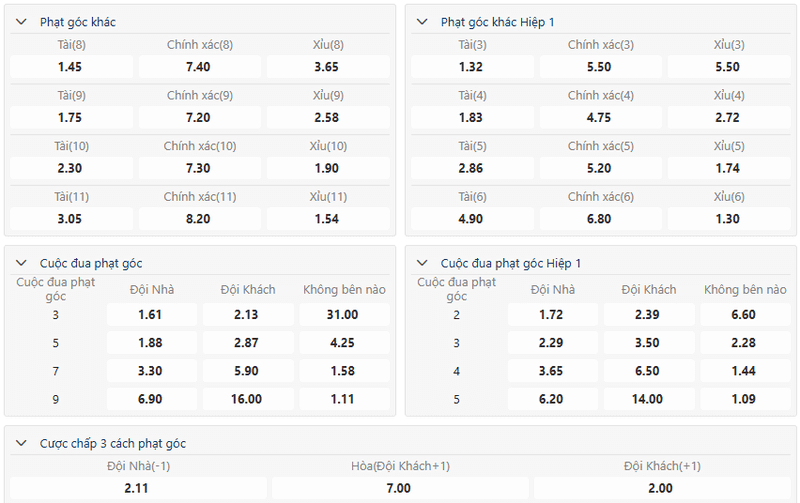The image size is (800, 503).
Task: Collapse the Cuộc đua phạt góc Hiệp 1 panel
Action: 423,263
